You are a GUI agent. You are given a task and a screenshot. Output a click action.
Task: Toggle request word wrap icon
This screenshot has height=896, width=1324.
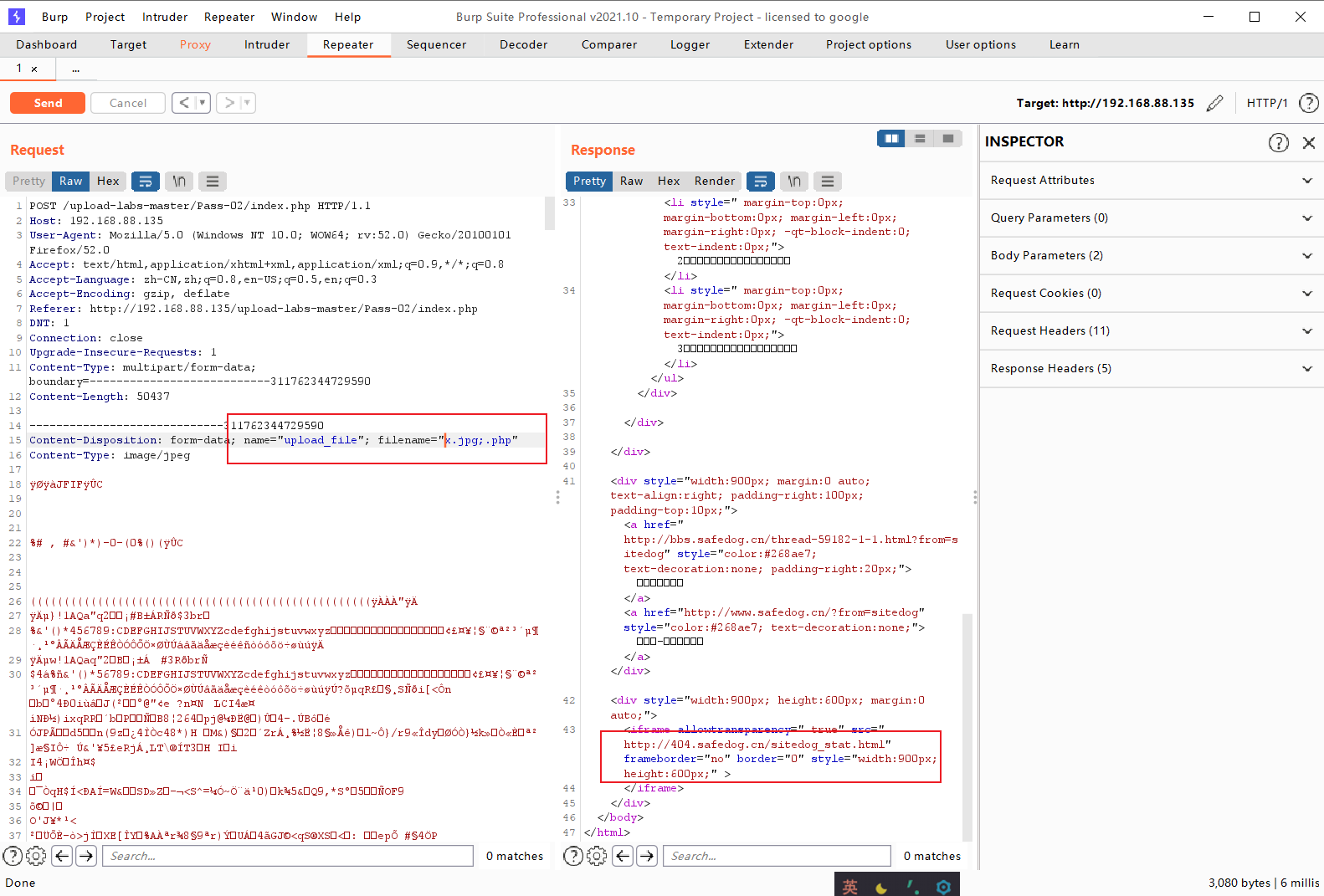[146, 181]
